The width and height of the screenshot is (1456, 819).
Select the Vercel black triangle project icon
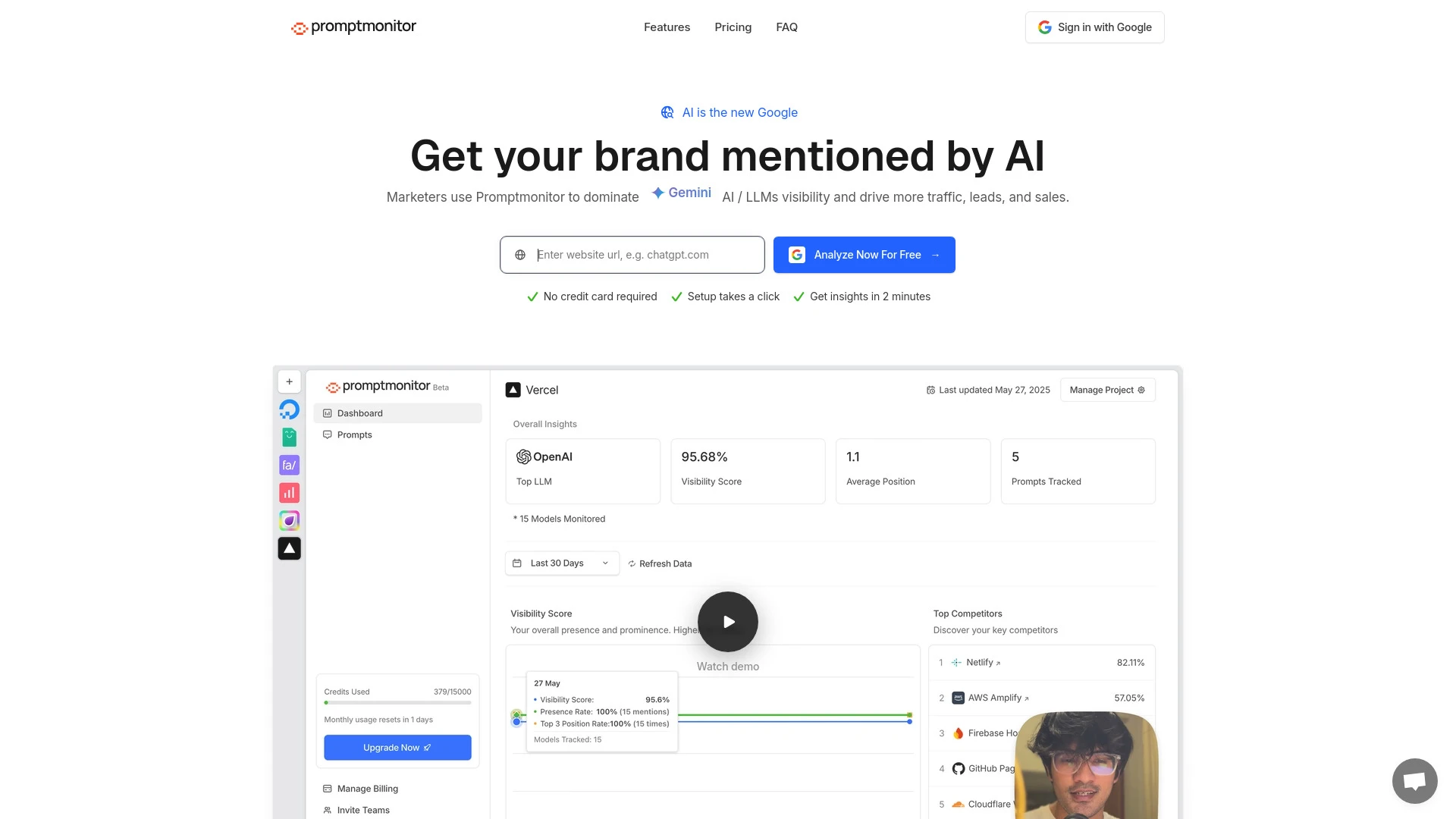[289, 548]
